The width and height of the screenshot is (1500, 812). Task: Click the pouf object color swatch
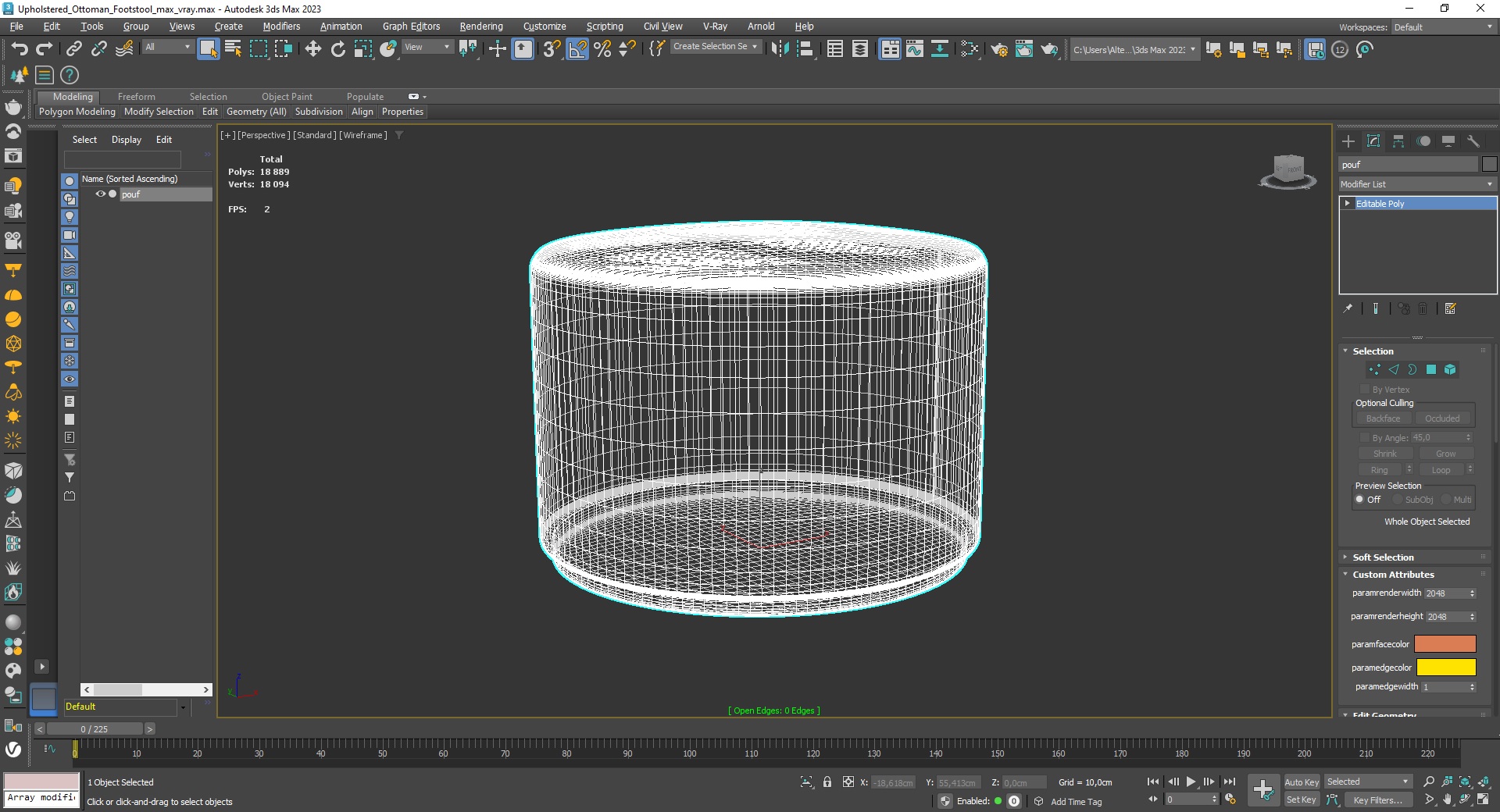(x=1489, y=164)
